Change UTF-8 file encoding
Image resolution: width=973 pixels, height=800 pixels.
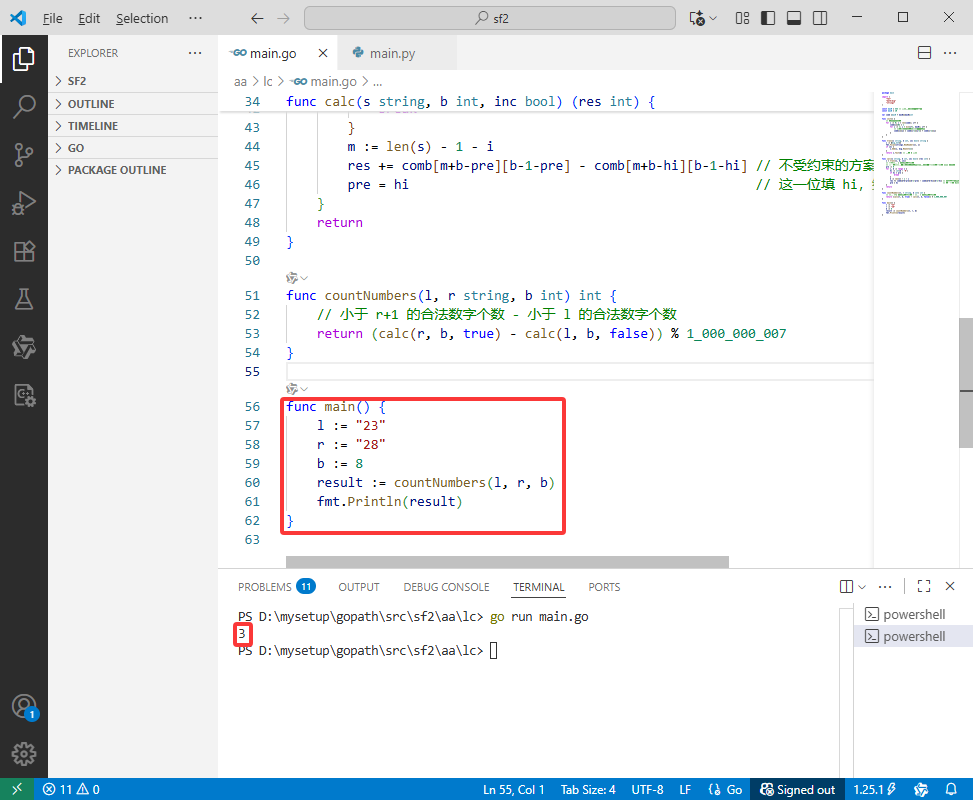[x=647, y=789]
